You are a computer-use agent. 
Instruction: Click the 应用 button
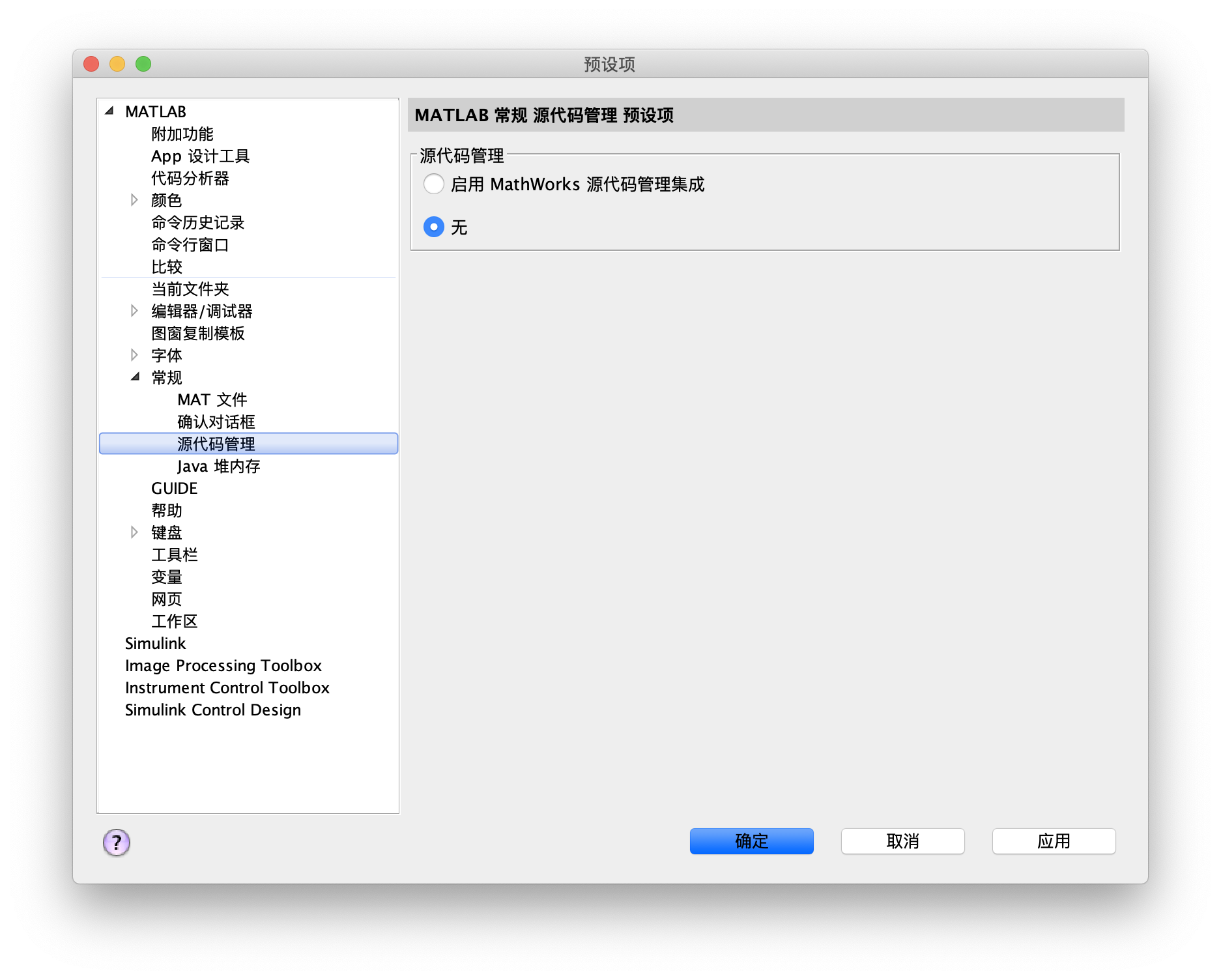pyautogui.click(x=1054, y=841)
